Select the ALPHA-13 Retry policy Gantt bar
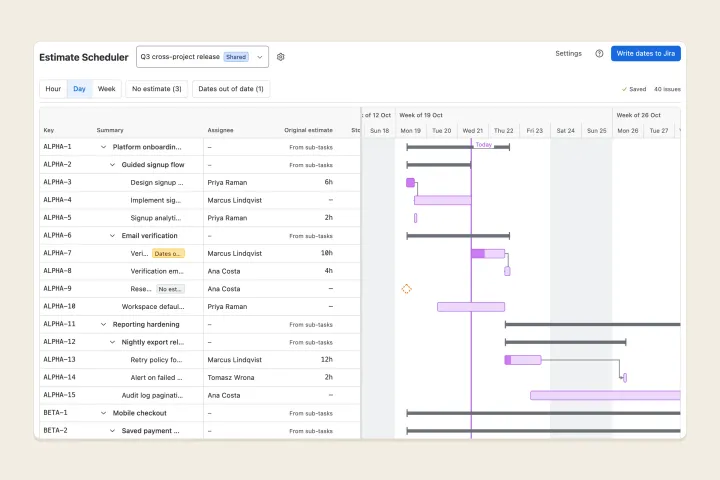 click(x=523, y=360)
